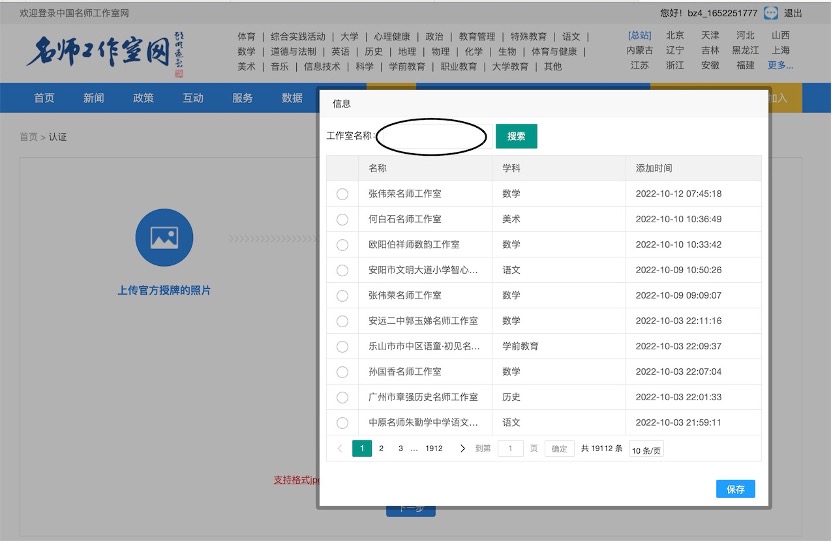The image size is (832, 542).
Task: Select the radio for 安远二中郭玉娣名师工作室
Action: click(342, 322)
